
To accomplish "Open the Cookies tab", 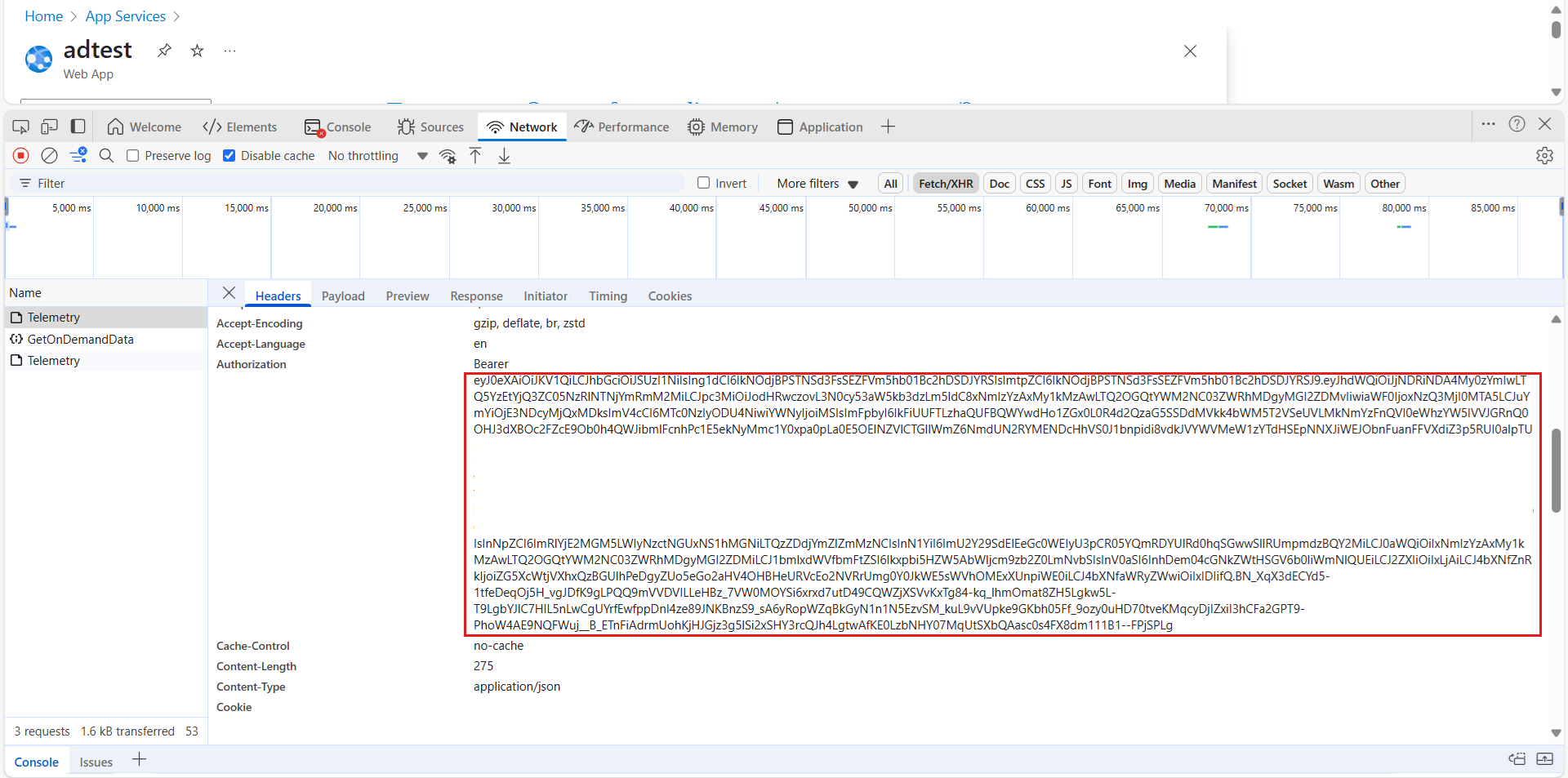I will point(670,296).
